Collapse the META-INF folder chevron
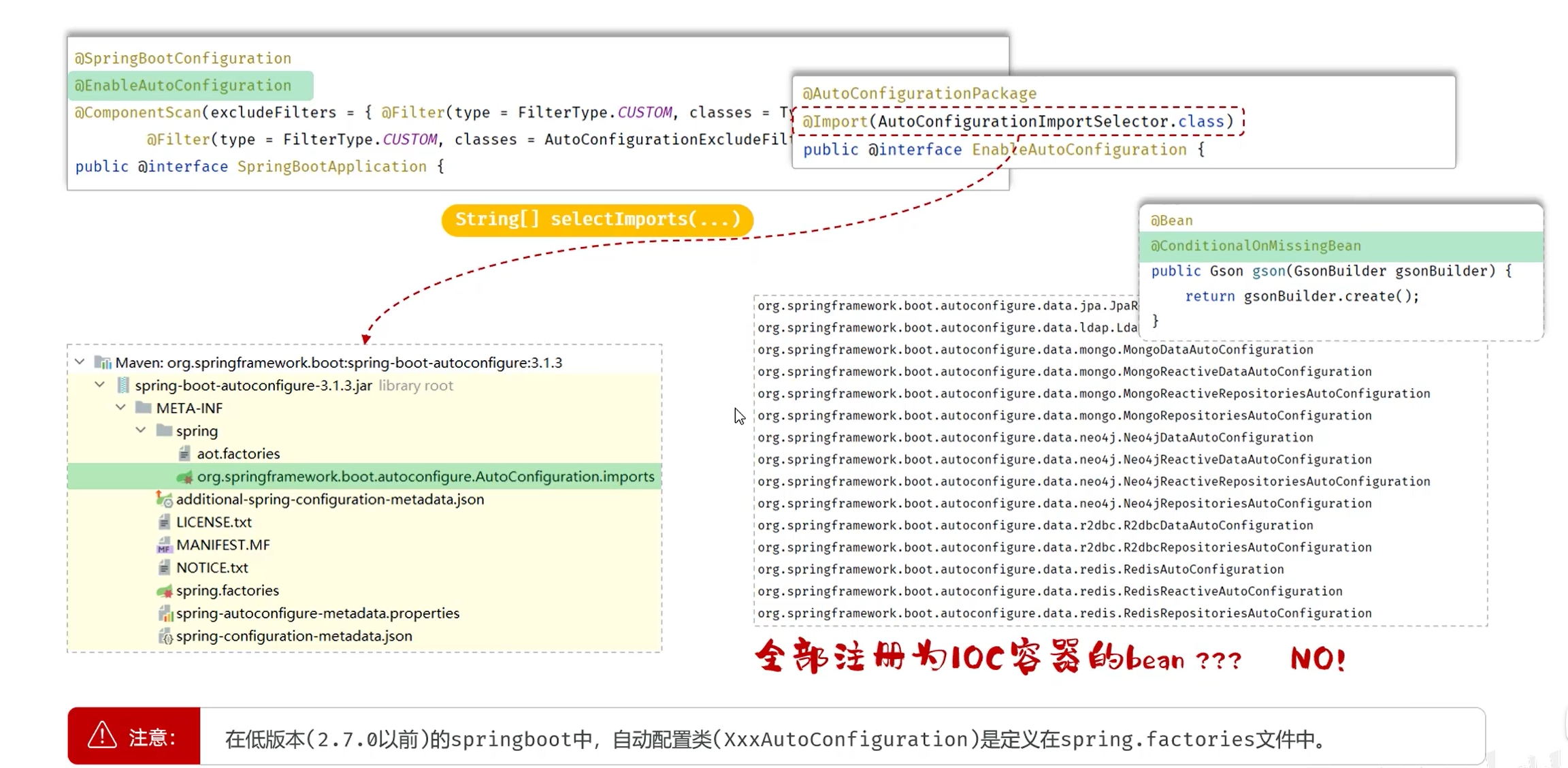 point(121,407)
